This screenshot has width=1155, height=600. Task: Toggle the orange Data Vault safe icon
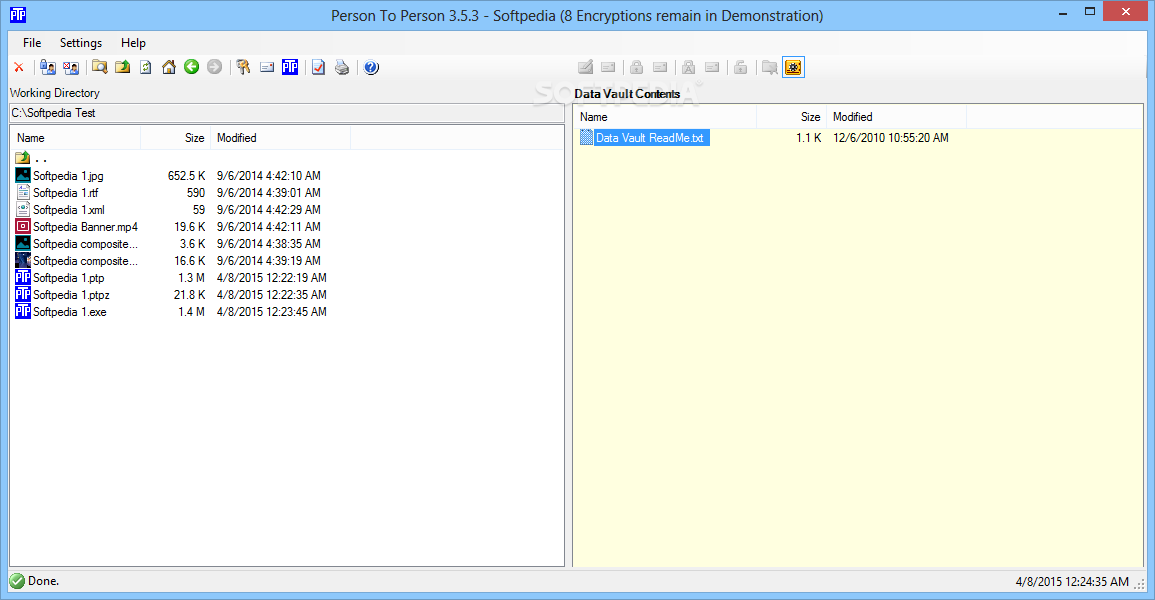[x=793, y=68]
